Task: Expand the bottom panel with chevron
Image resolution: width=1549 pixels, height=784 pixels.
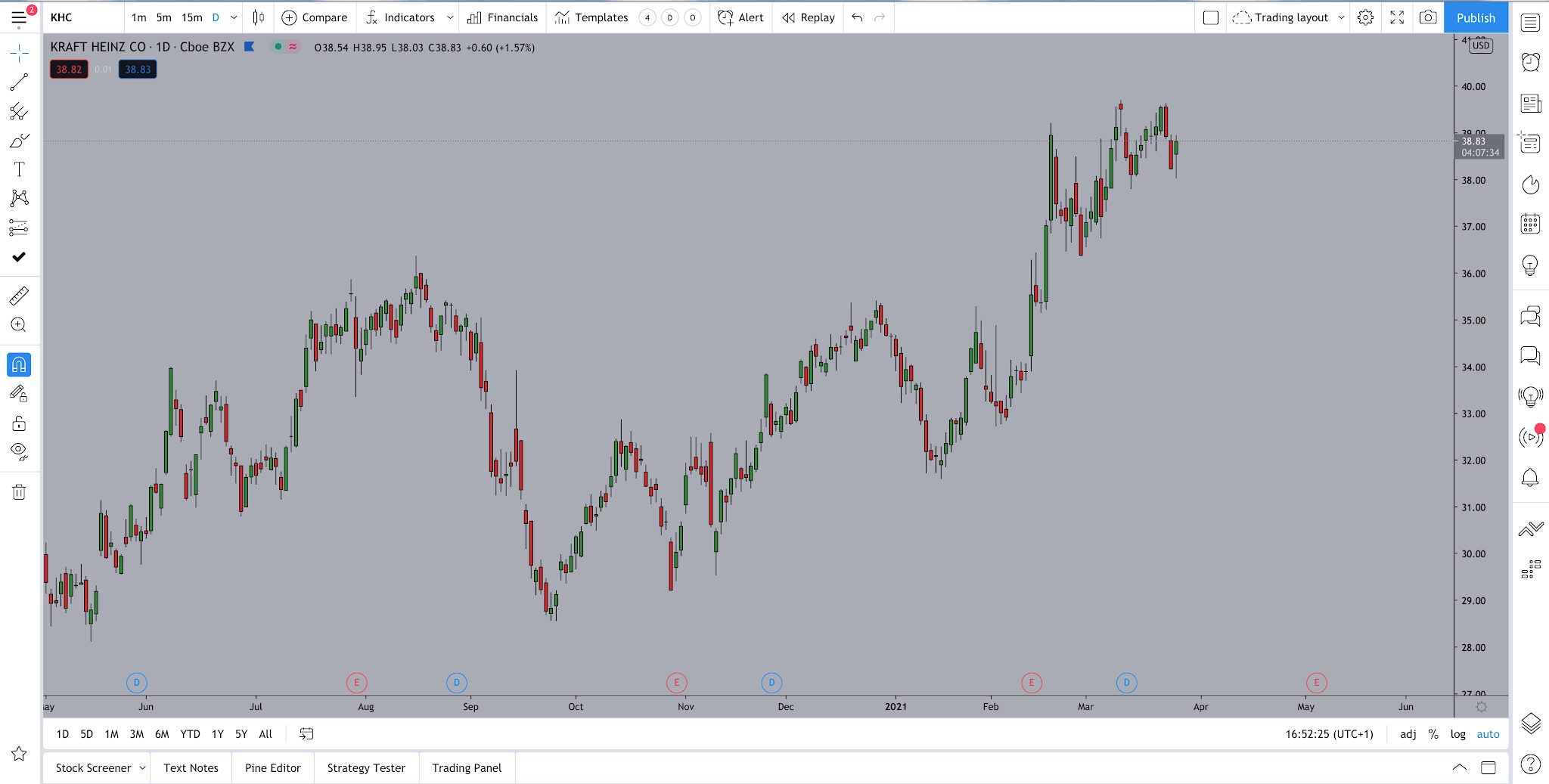Action: coord(1460,767)
